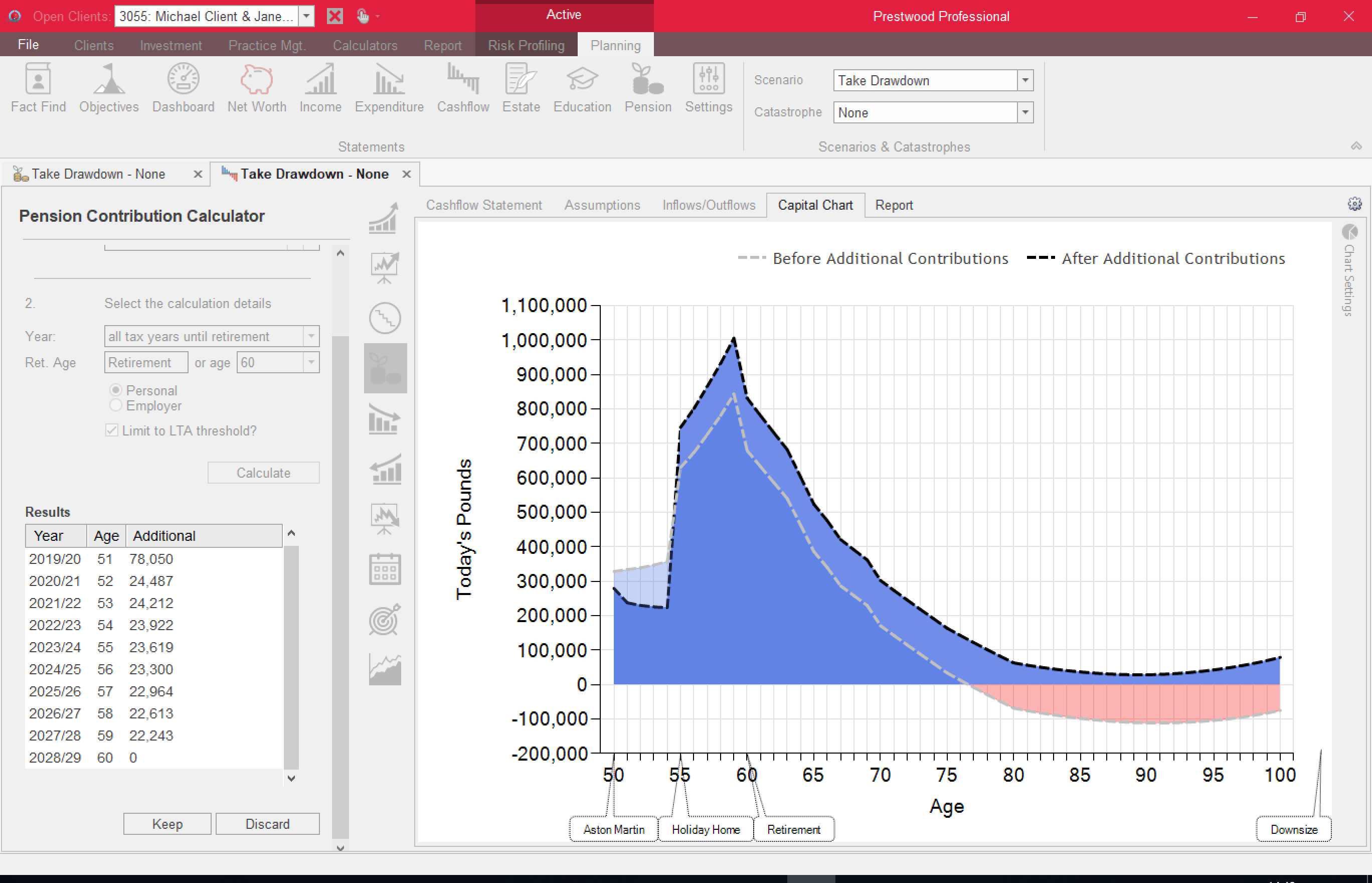Screen dimensions: 1372x883
Task: Click the Retirement event marker on the chart
Action: coord(793,829)
